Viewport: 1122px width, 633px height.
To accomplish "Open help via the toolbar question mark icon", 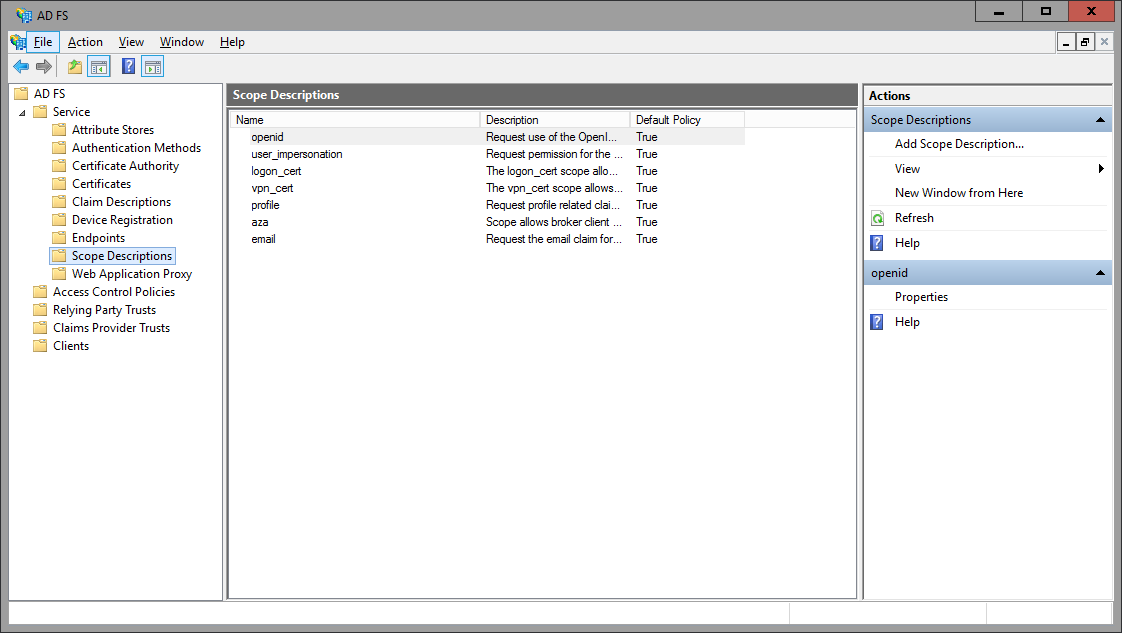I will coord(126,66).
